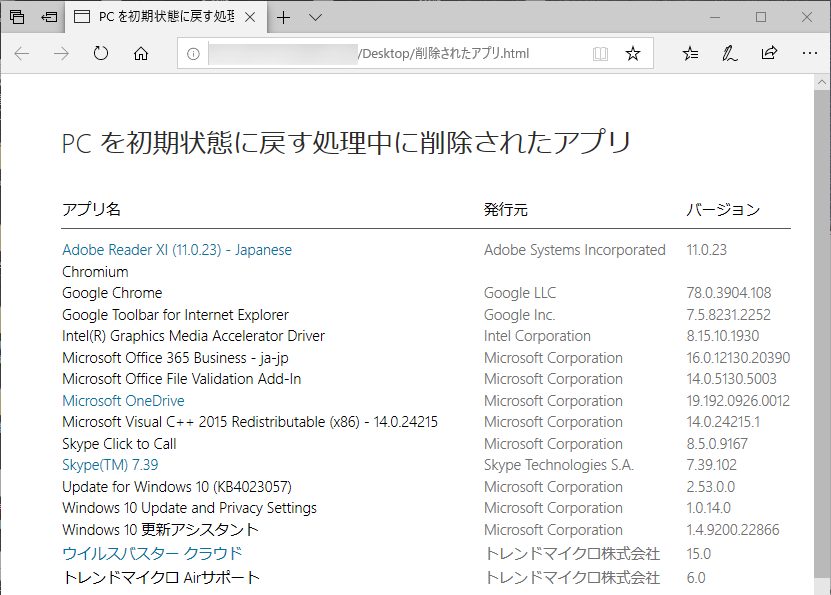The image size is (831, 595).
Task: Select version 19.192.0926.0012
Action: (738, 401)
